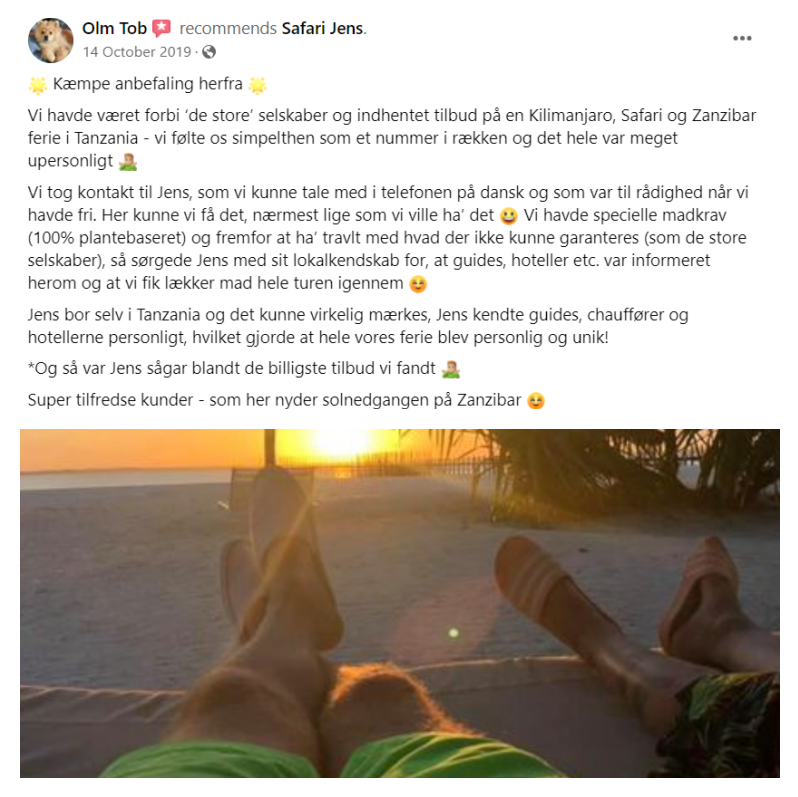
Task: Click the red recommendation star badge icon
Action: [x=162, y=29]
